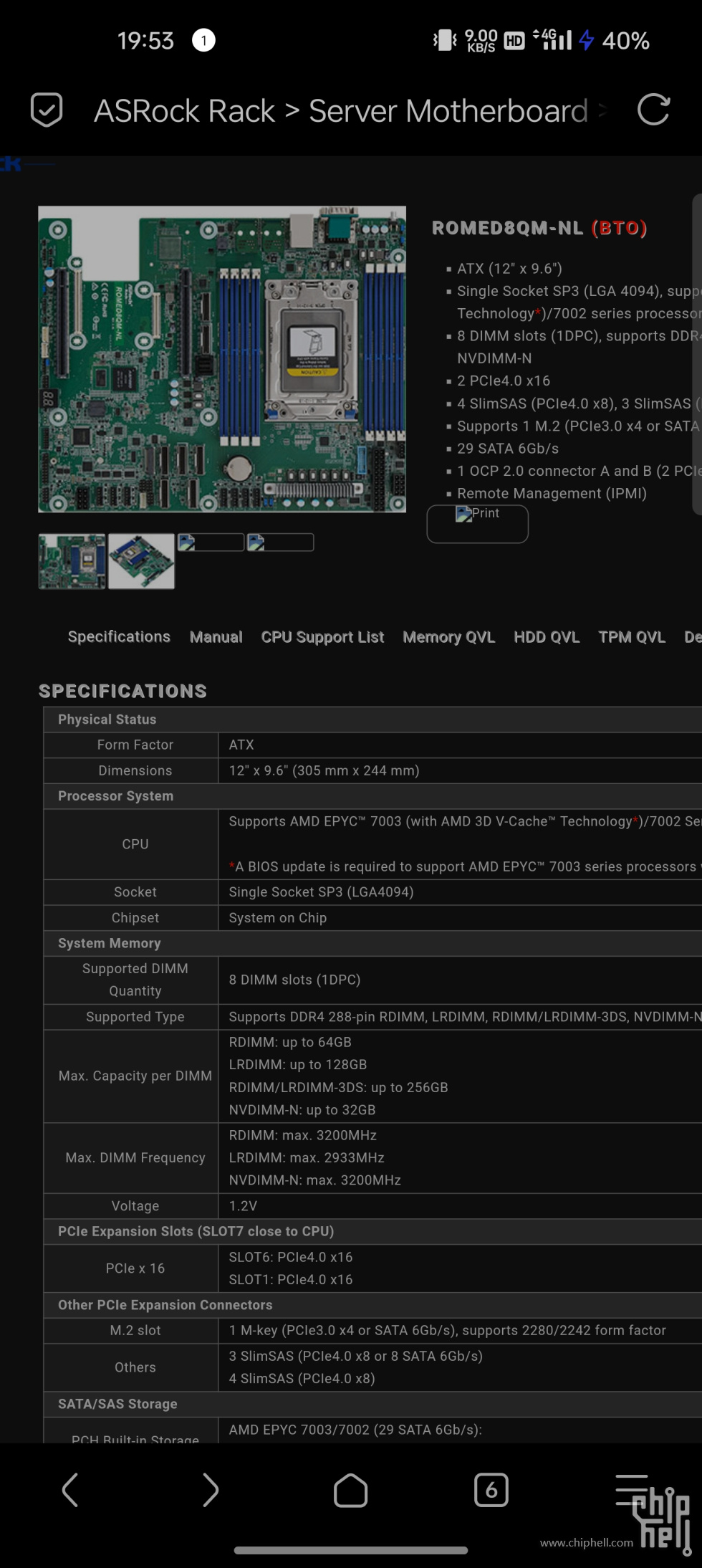Tap the PCIe Expansion Slots section header
The width and height of the screenshot is (702, 1568).
372,1231
